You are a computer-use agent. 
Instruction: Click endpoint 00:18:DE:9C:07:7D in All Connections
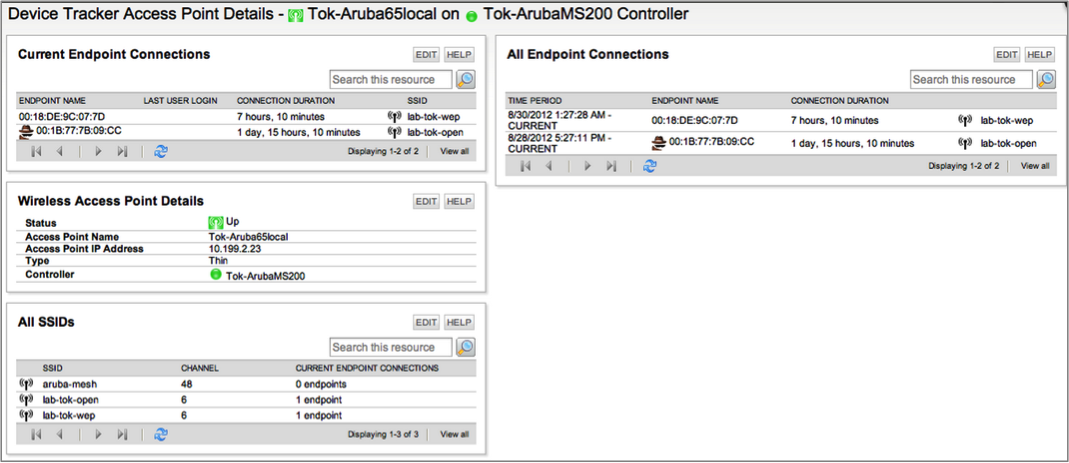[x=695, y=120]
